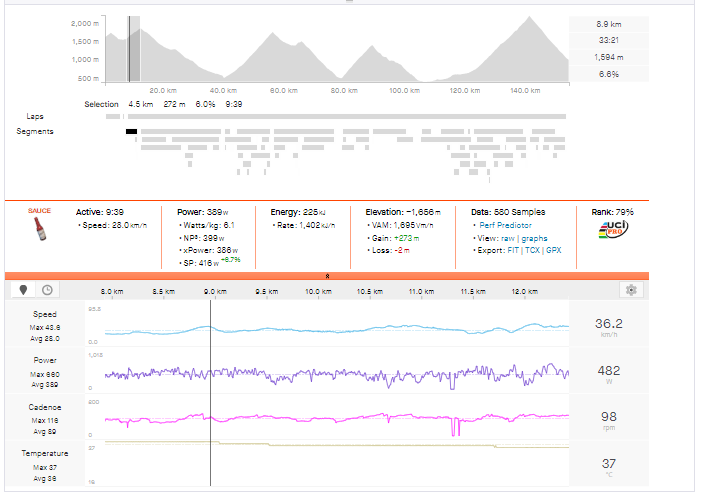Collapse the stats panel on orange bar
This screenshot has height=496, width=701.
(x=328, y=275)
